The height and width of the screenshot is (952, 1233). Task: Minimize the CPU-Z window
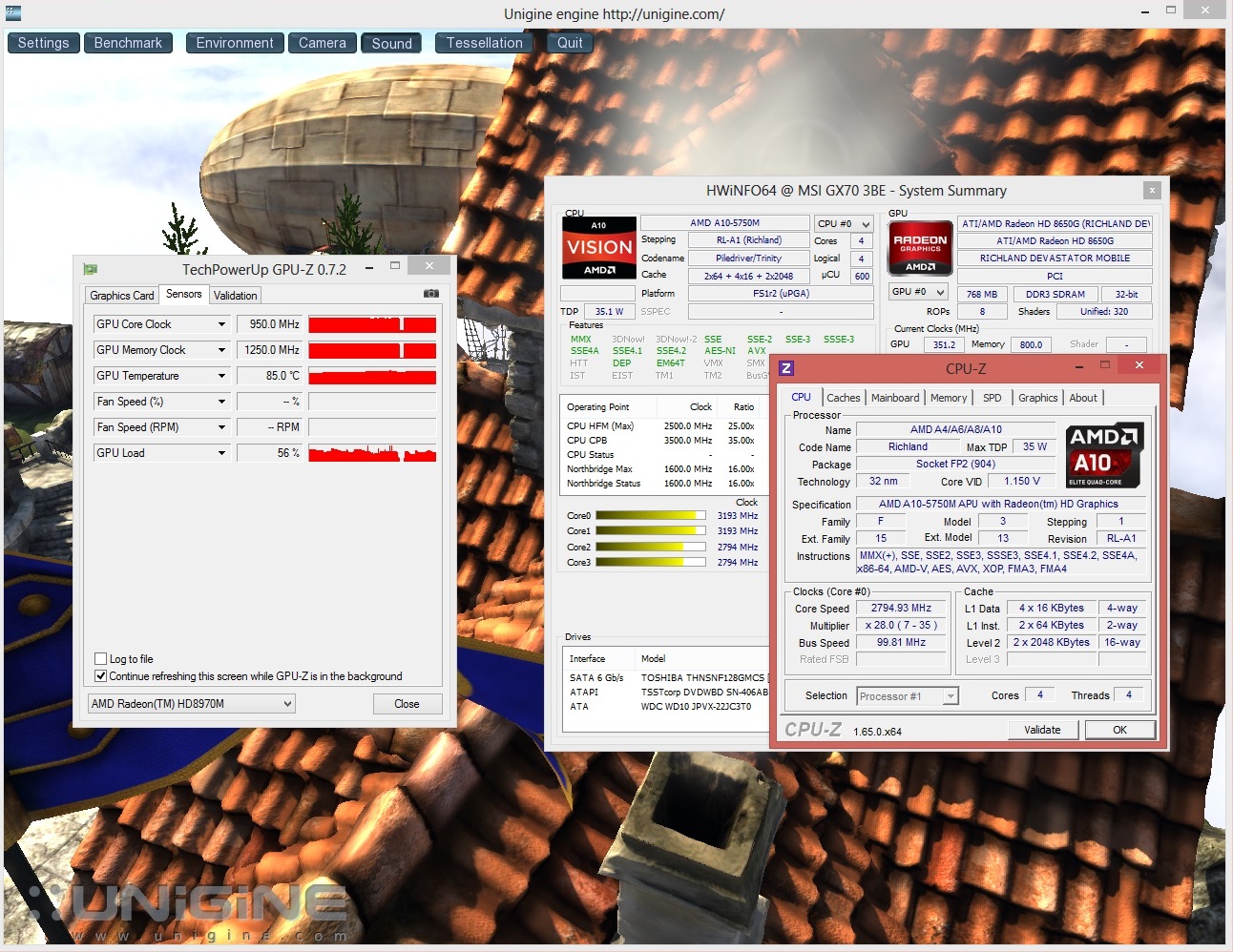pos(1079,366)
